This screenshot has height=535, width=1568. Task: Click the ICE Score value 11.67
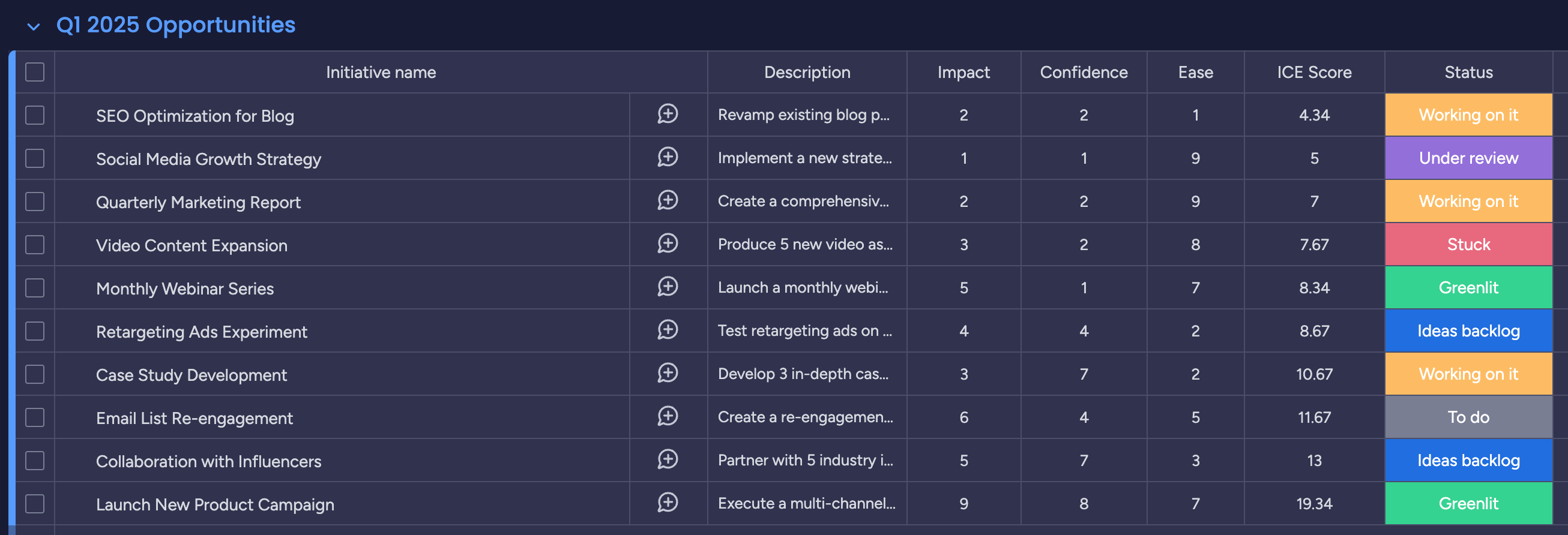point(1314,416)
